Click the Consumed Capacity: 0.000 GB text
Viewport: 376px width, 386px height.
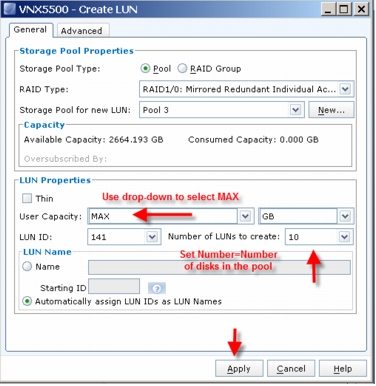click(x=253, y=140)
